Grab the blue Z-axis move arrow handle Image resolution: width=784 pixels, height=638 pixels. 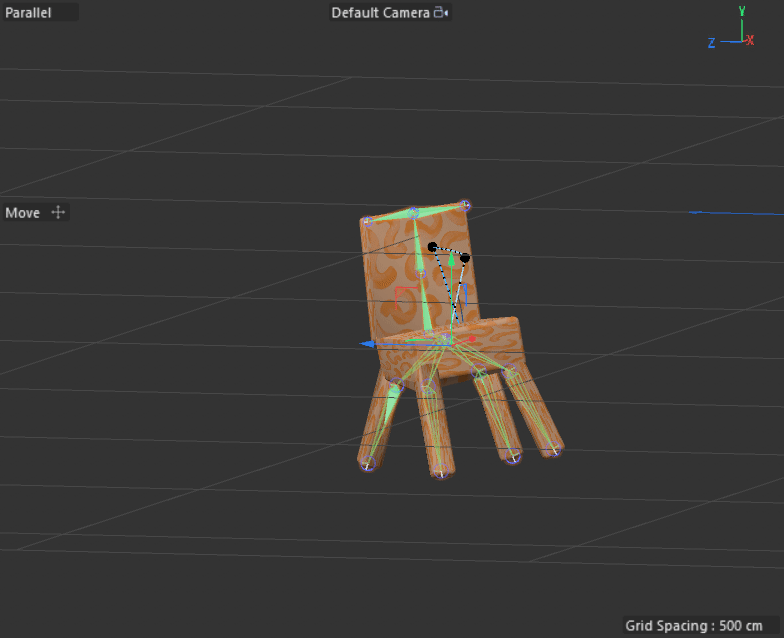368,344
